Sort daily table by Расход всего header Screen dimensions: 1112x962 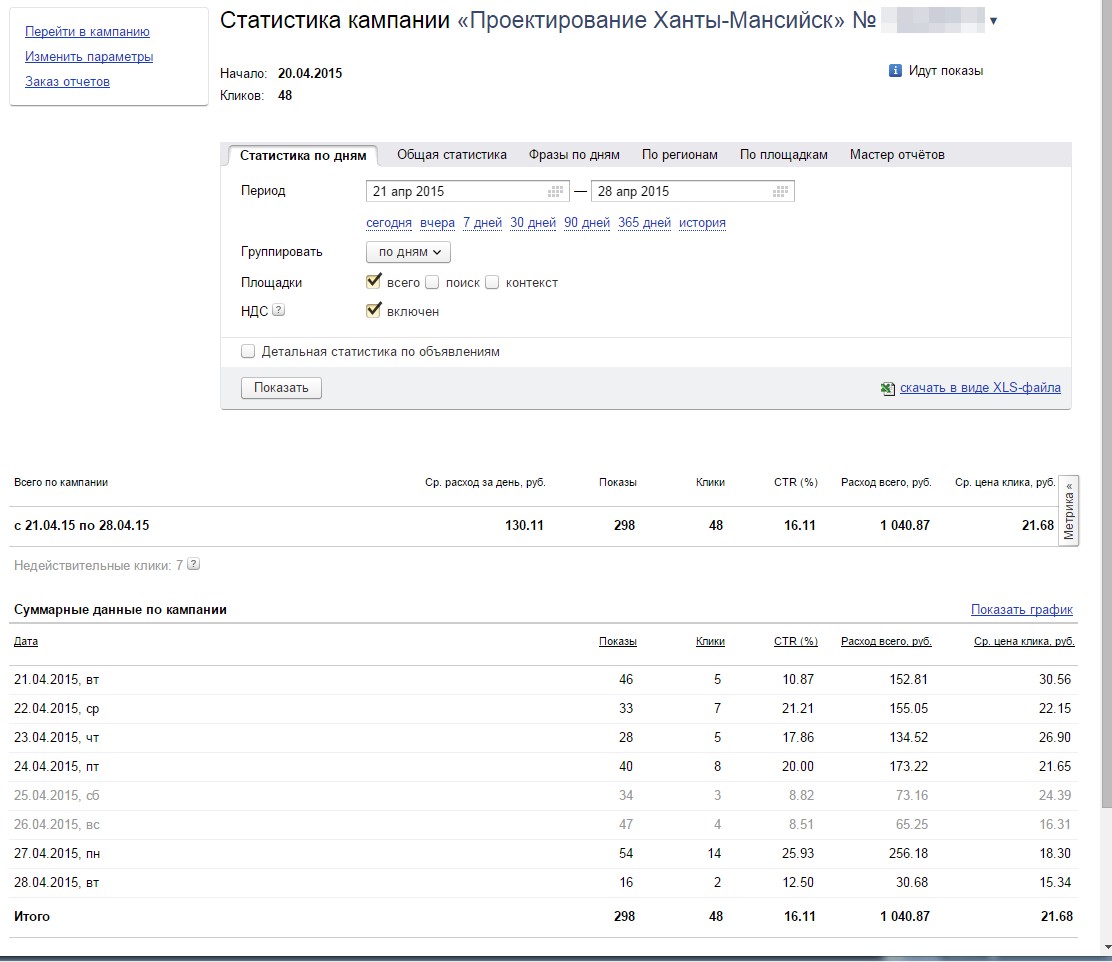[886, 641]
